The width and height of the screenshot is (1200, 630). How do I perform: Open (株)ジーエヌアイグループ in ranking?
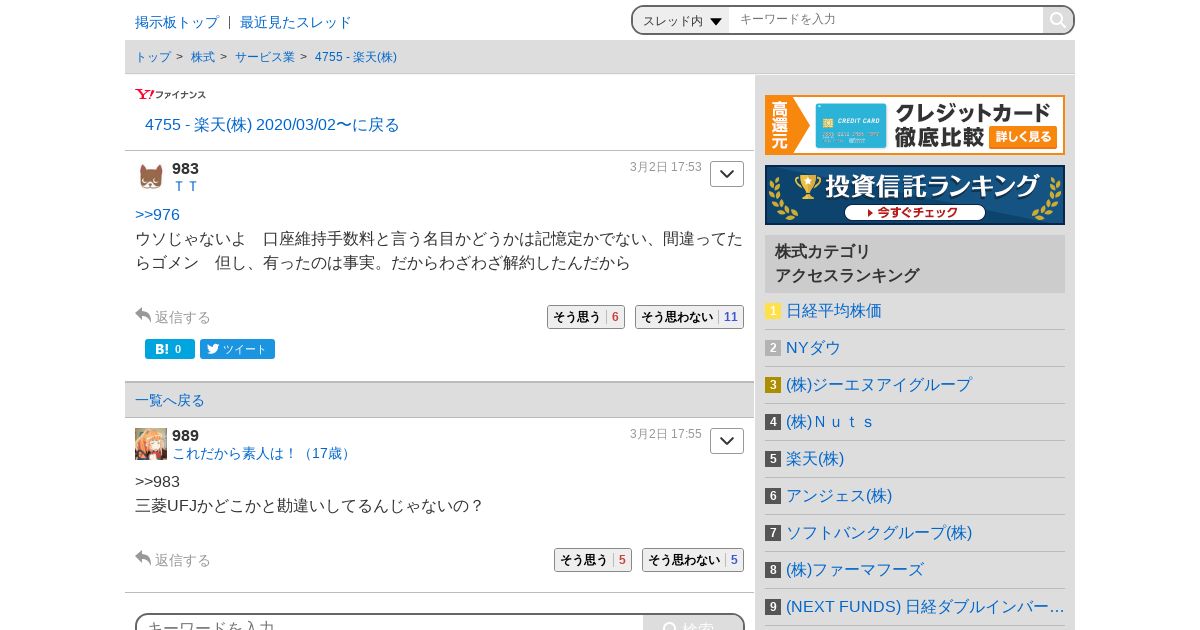click(879, 385)
